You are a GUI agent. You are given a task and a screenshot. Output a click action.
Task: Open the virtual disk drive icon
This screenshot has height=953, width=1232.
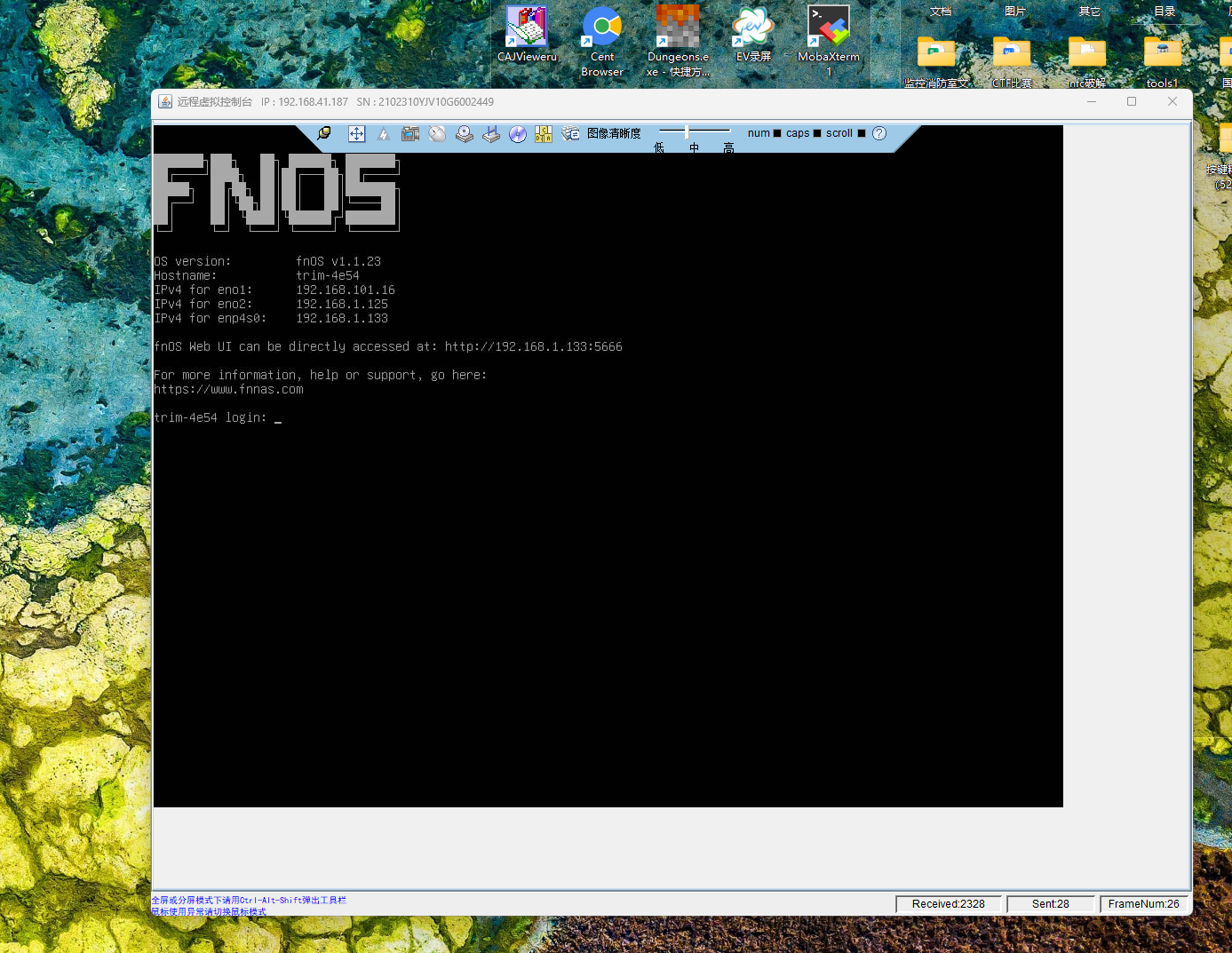pos(465,134)
